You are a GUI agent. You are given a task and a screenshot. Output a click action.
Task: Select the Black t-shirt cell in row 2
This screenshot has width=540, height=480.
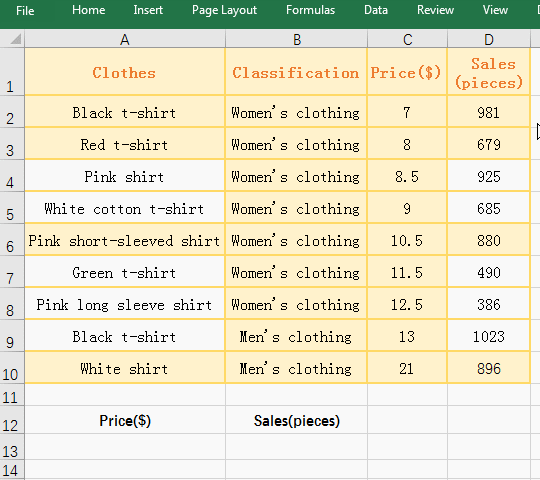(x=125, y=112)
